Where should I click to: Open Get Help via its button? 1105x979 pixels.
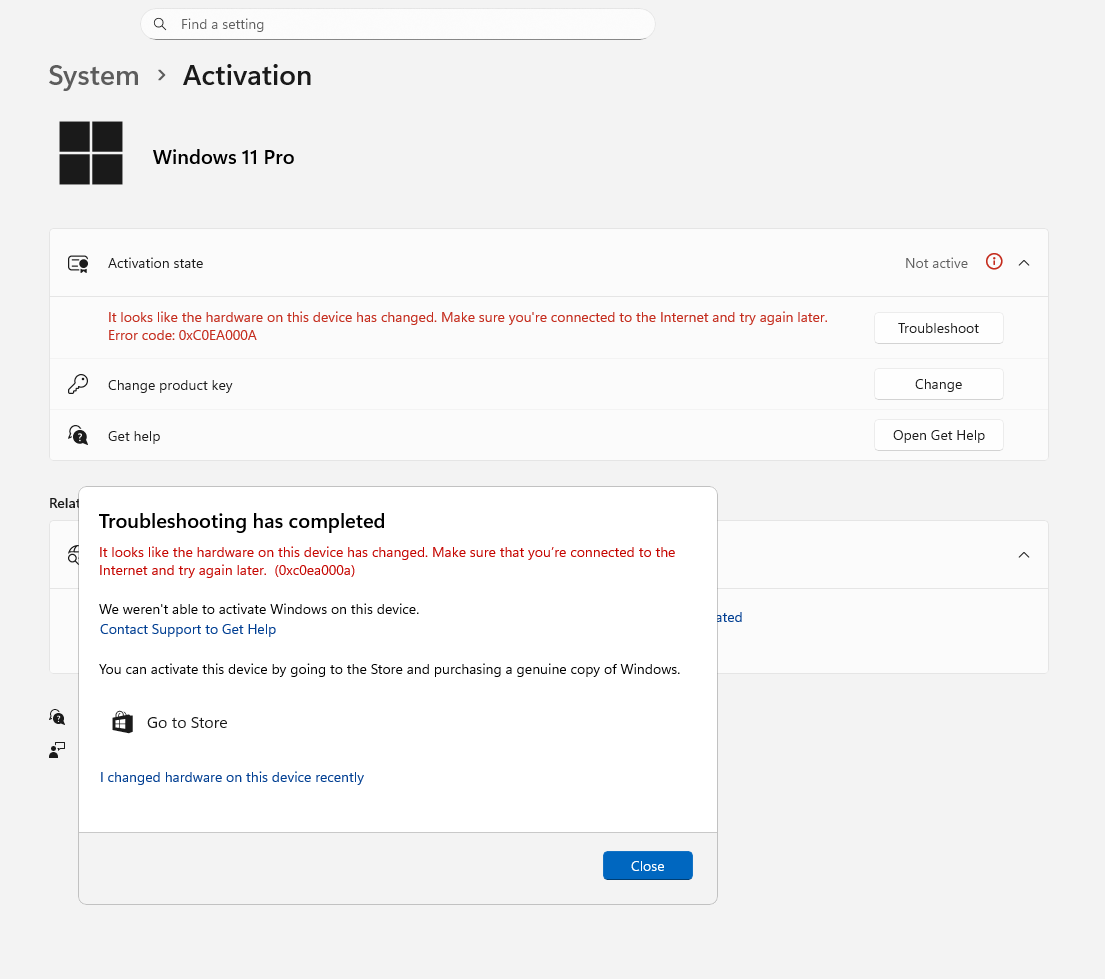pos(938,435)
